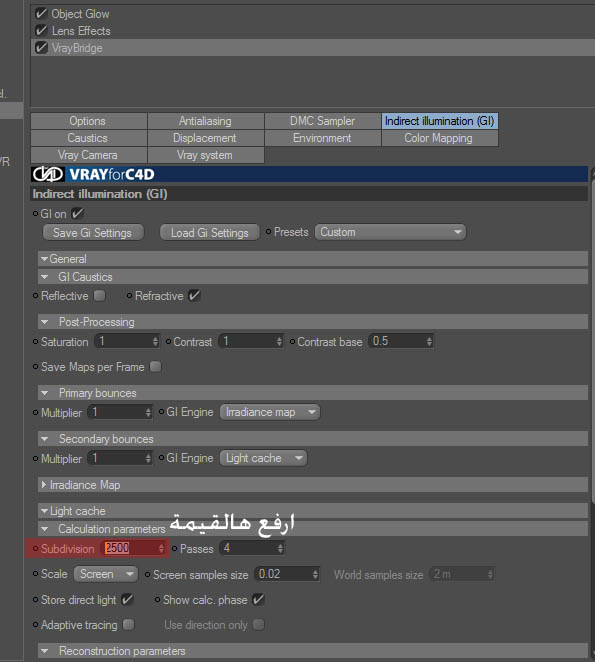Screen dimensions: 595x662
Task: Toggle the Lens Effects checkbox
Action: tap(41, 30)
